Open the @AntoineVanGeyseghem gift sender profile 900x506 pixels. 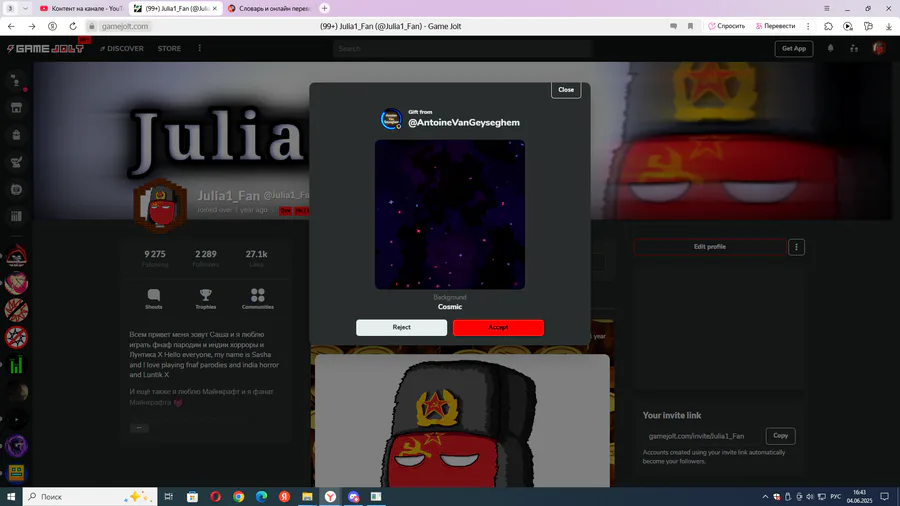[464, 122]
